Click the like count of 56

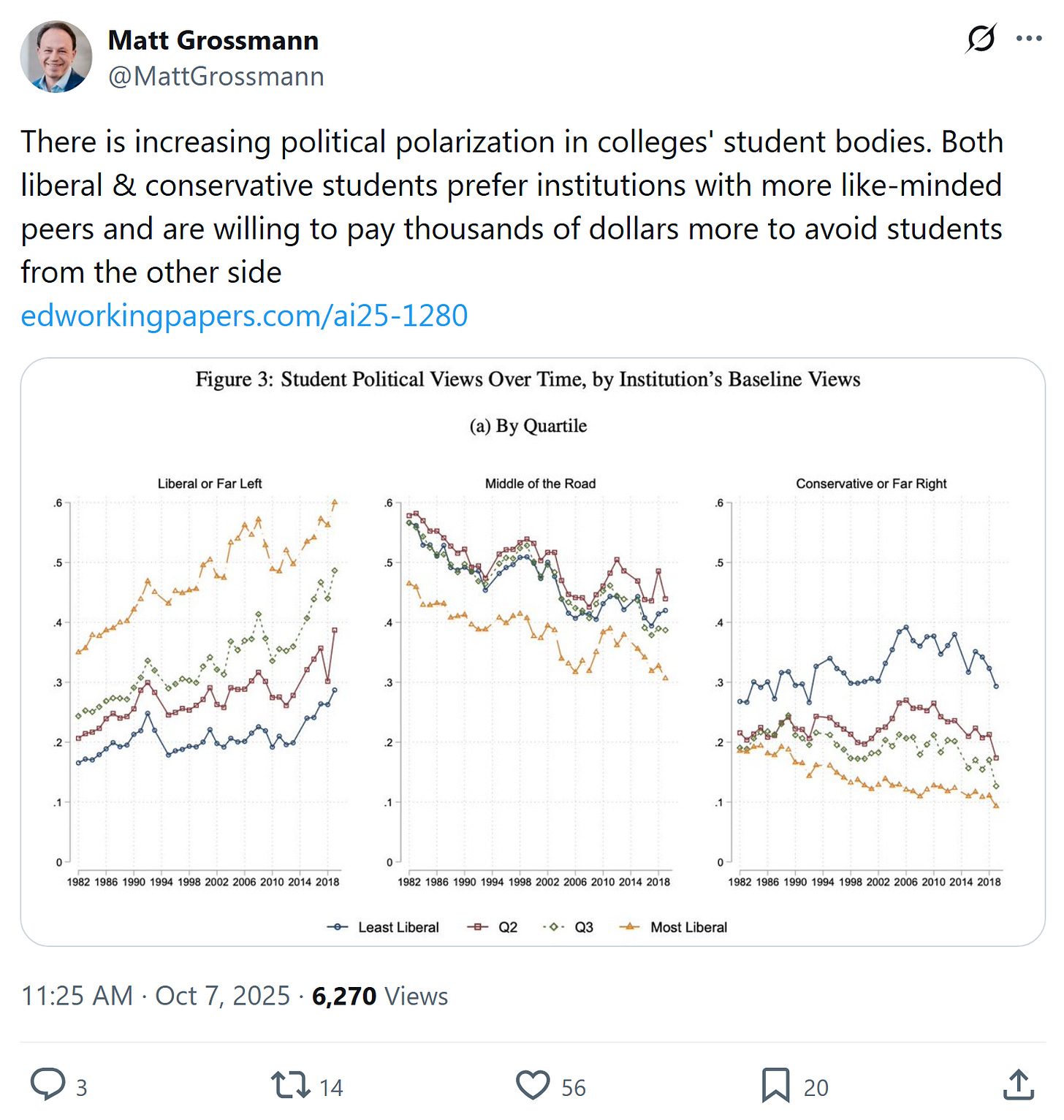click(x=574, y=1088)
